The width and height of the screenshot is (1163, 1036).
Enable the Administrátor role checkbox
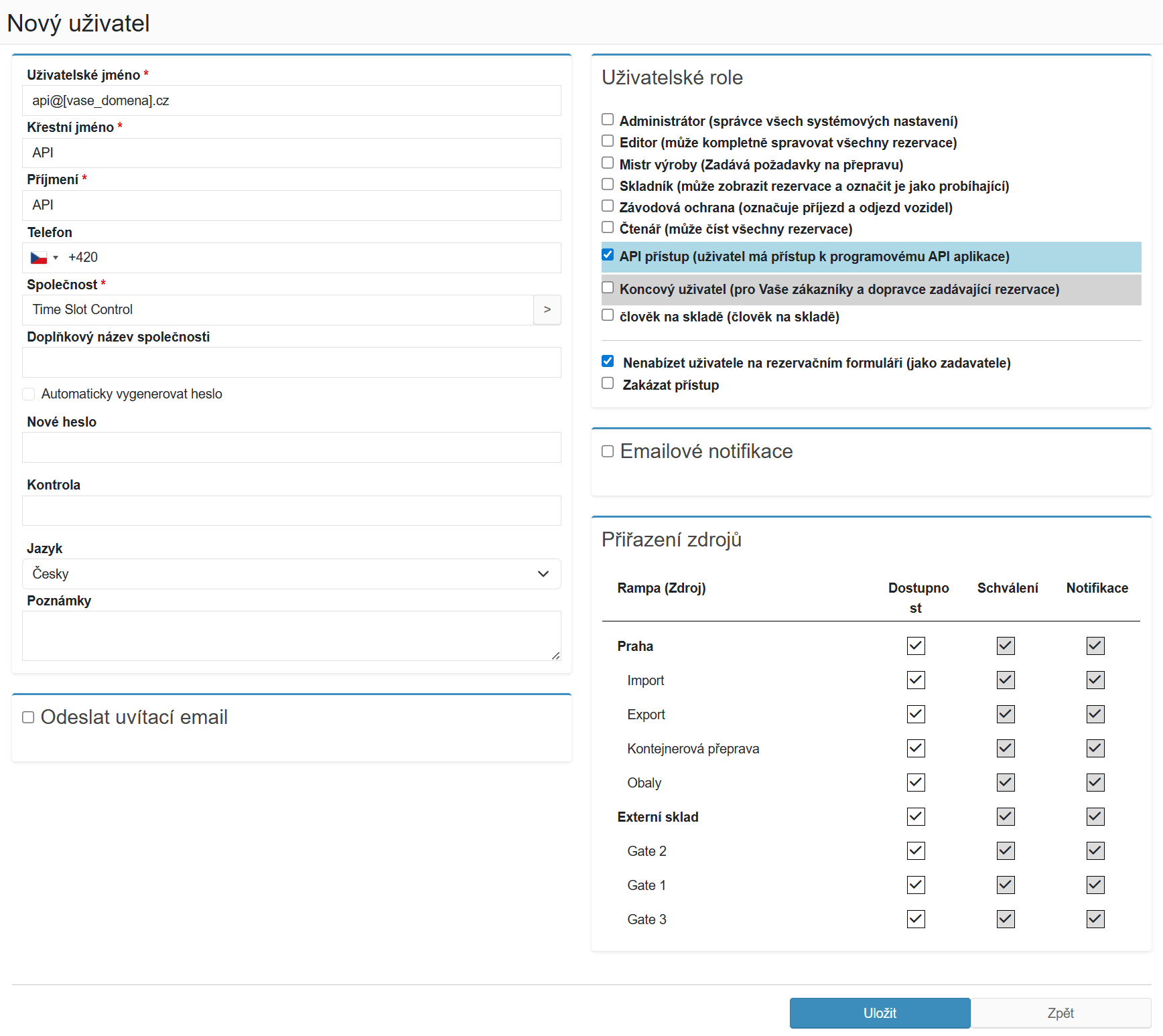(x=608, y=120)
